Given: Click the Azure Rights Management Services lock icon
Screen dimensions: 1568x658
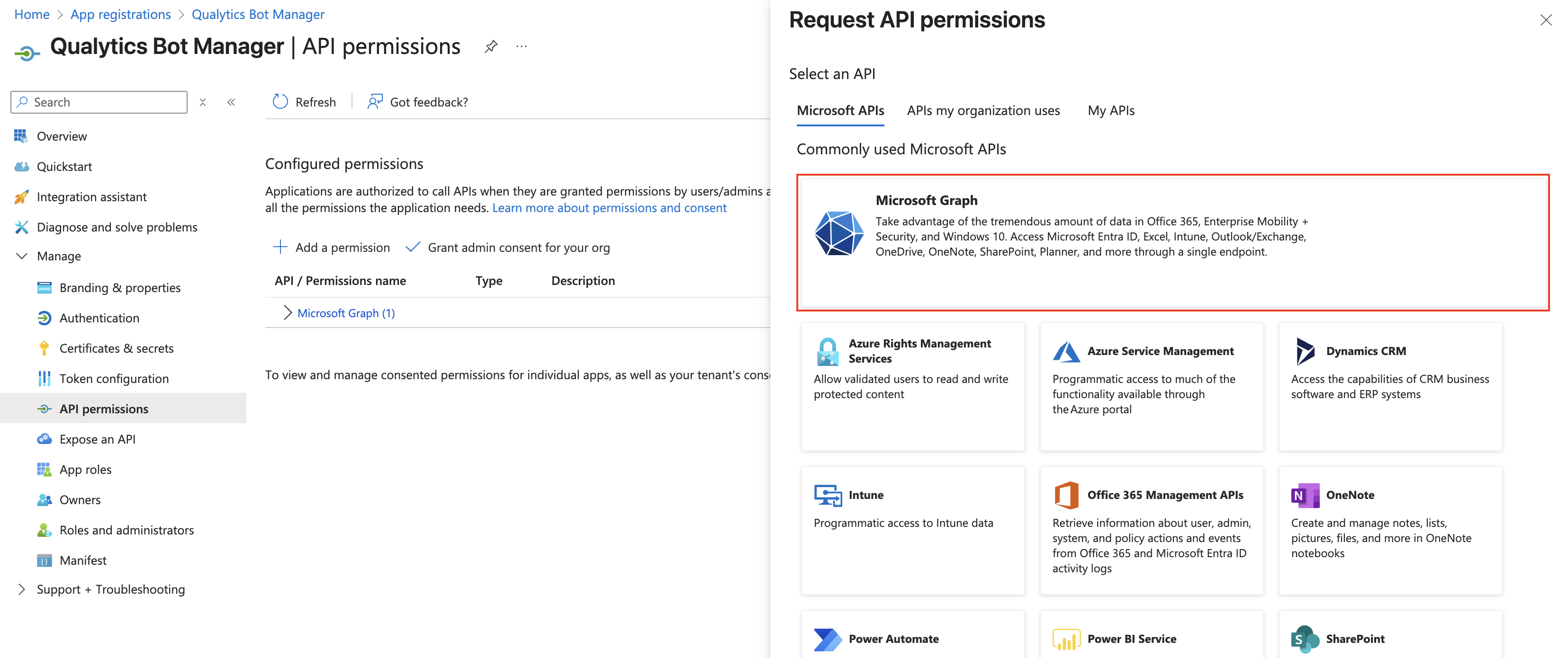Looking at the screenshot, I should [828, 352].
